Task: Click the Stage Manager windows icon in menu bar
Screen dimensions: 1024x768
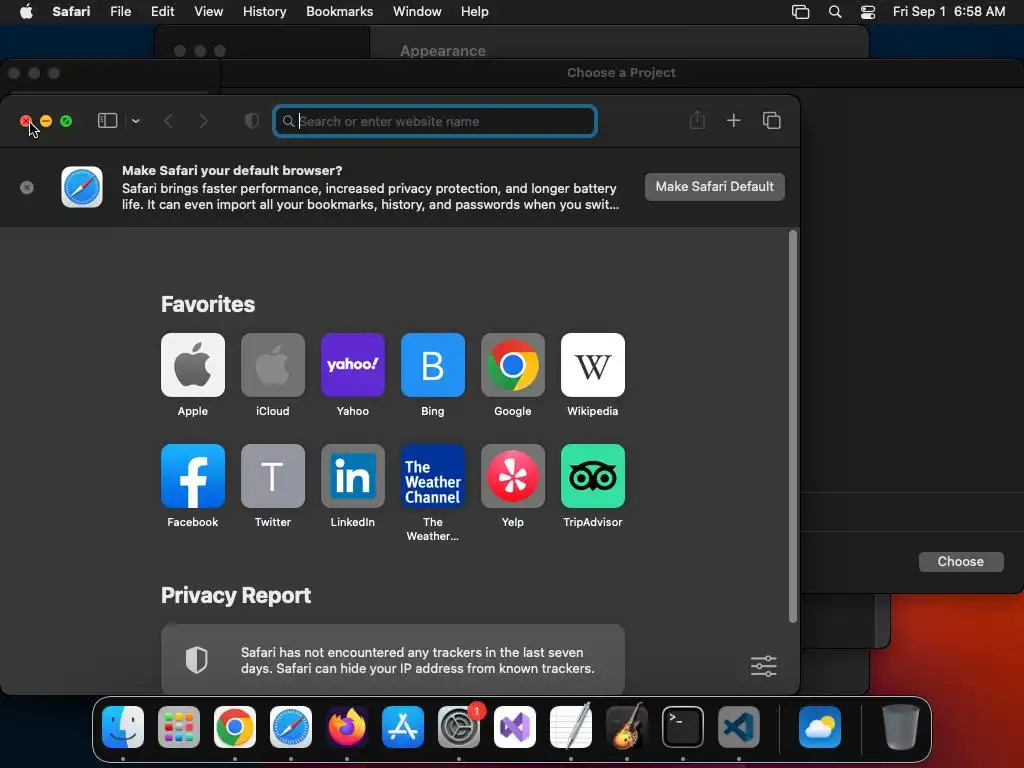Action: (801, 12)
